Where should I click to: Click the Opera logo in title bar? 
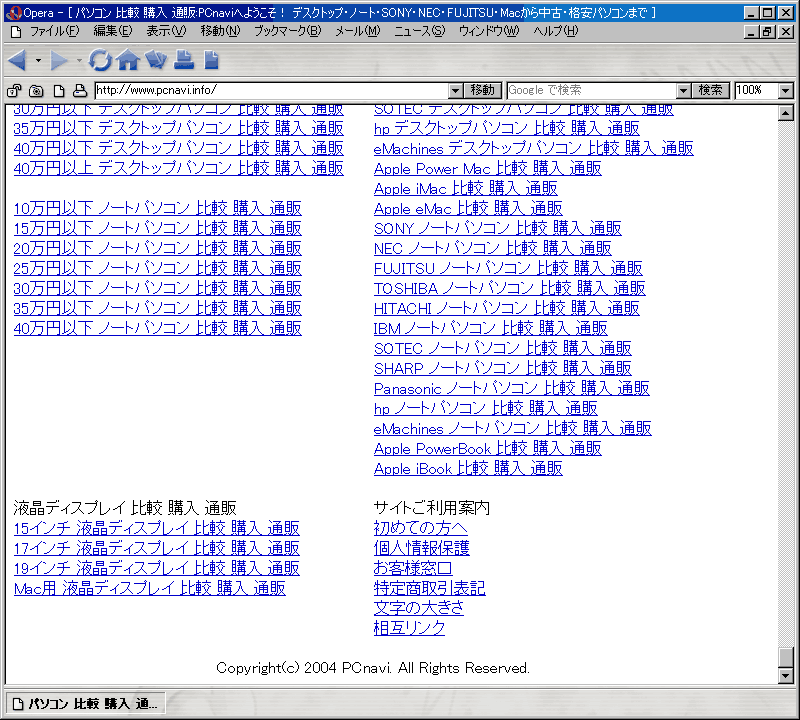[14, 13]
